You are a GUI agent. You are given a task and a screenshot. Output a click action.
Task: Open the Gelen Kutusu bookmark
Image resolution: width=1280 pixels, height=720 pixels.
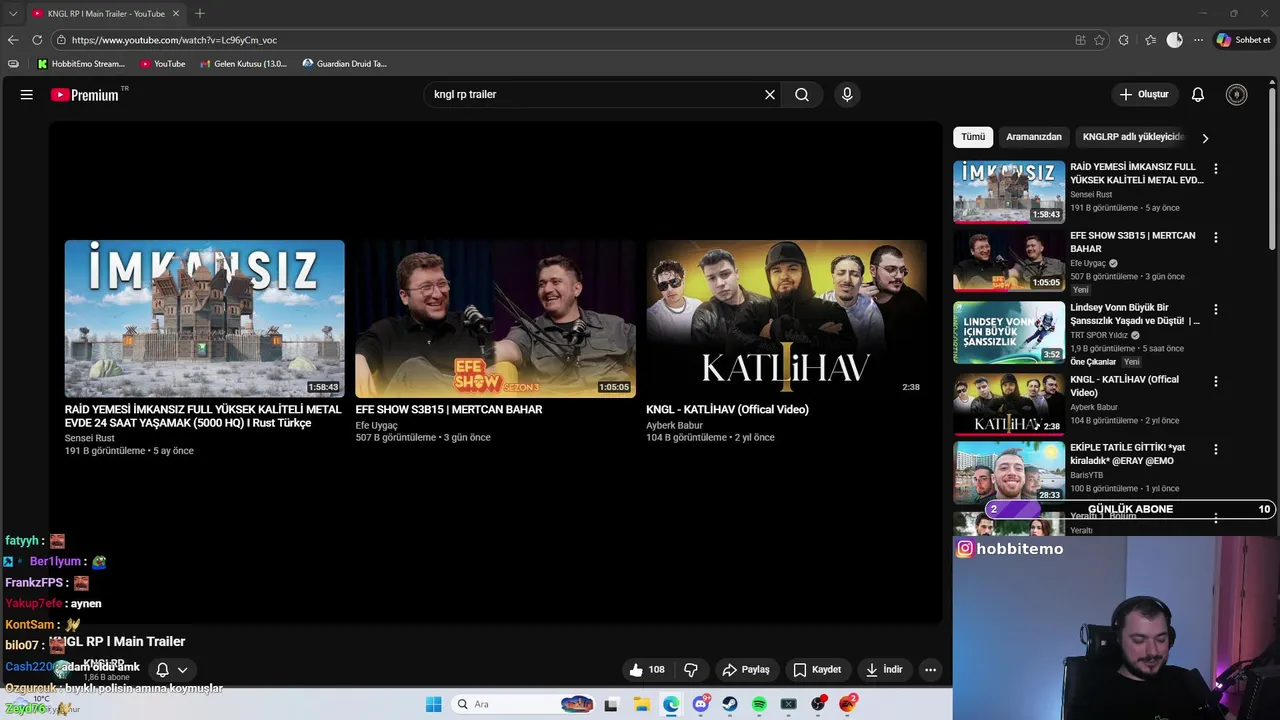pos(243,64)
